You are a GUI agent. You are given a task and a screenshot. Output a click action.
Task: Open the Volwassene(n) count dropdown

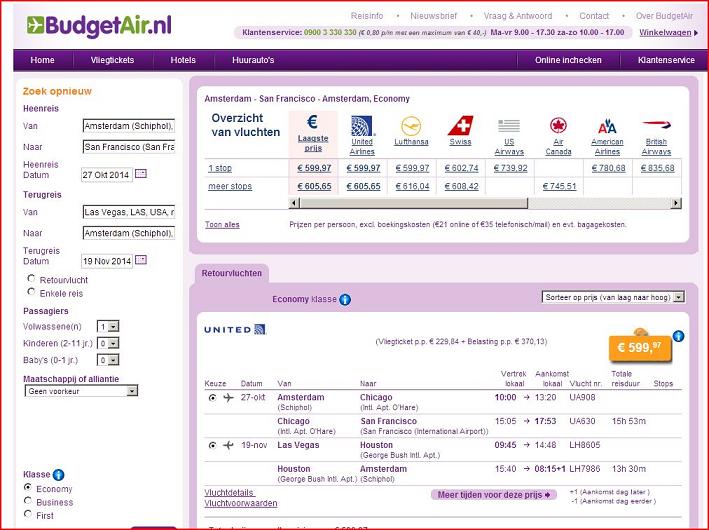pos(108,327)
